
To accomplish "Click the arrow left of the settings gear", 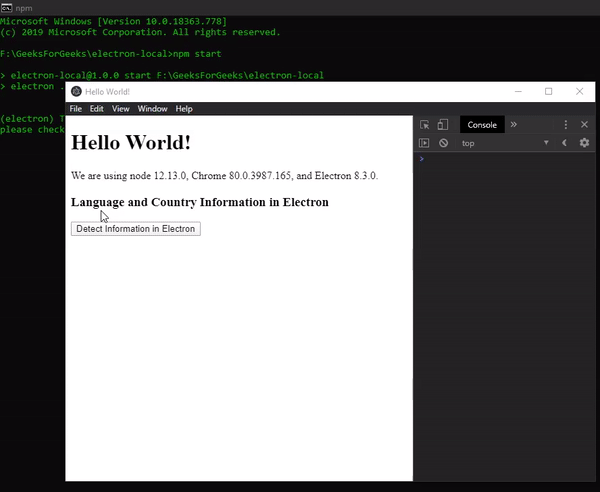I will [564, 143].
